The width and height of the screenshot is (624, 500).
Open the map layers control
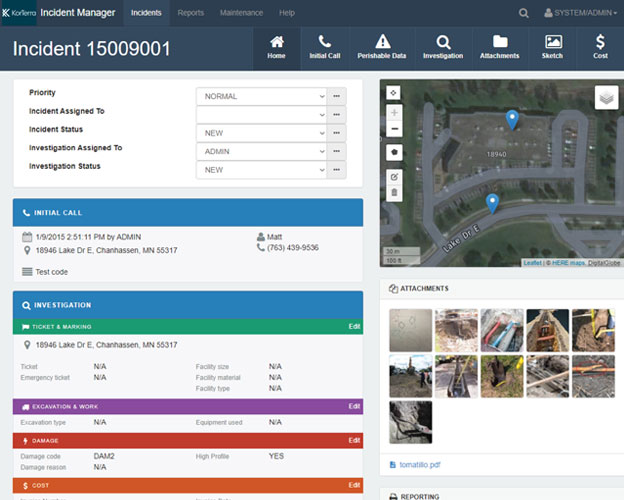(605, 97)
